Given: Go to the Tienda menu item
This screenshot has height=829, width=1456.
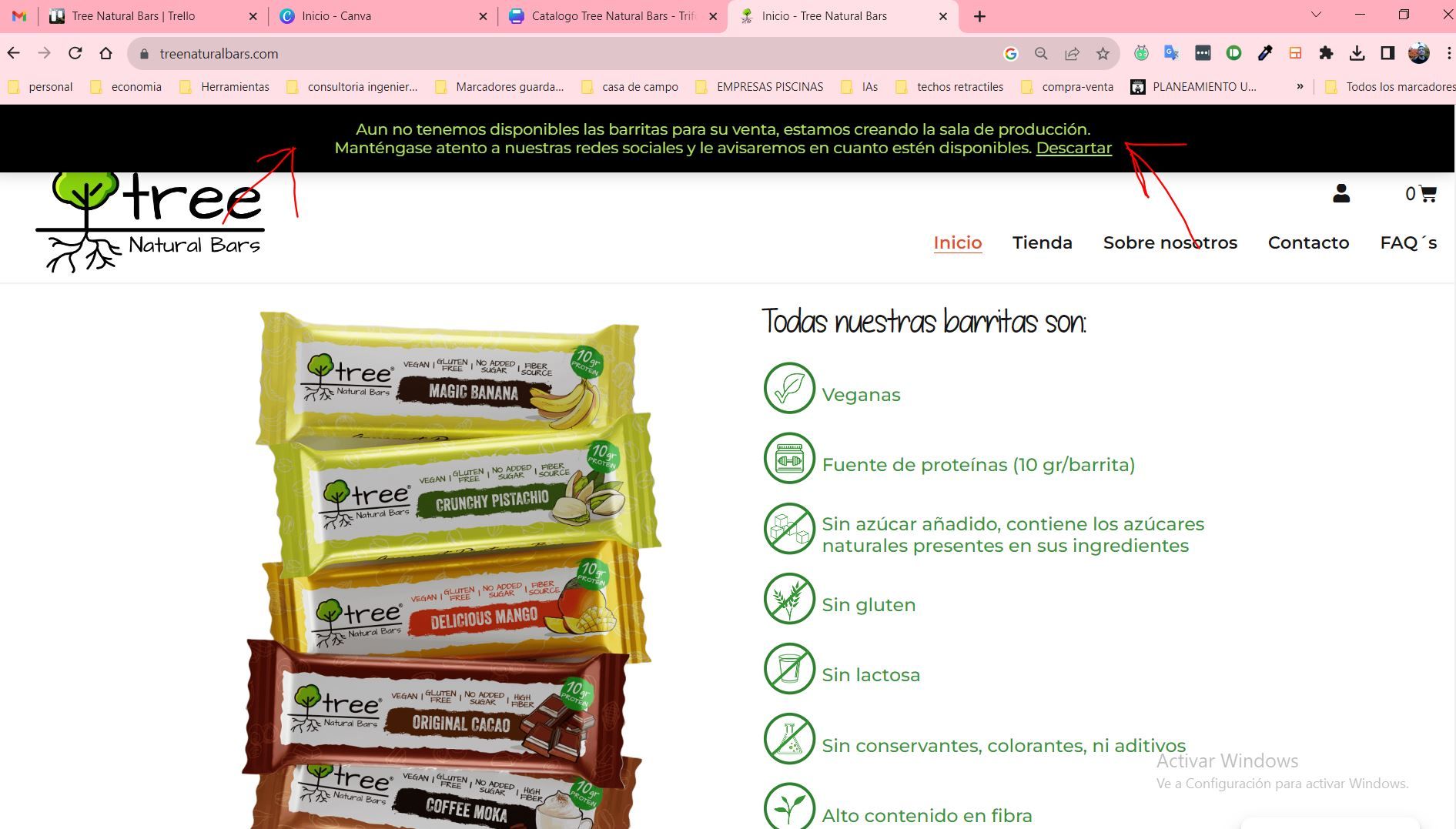Looking at the screenshot, I should [1043, 242].
